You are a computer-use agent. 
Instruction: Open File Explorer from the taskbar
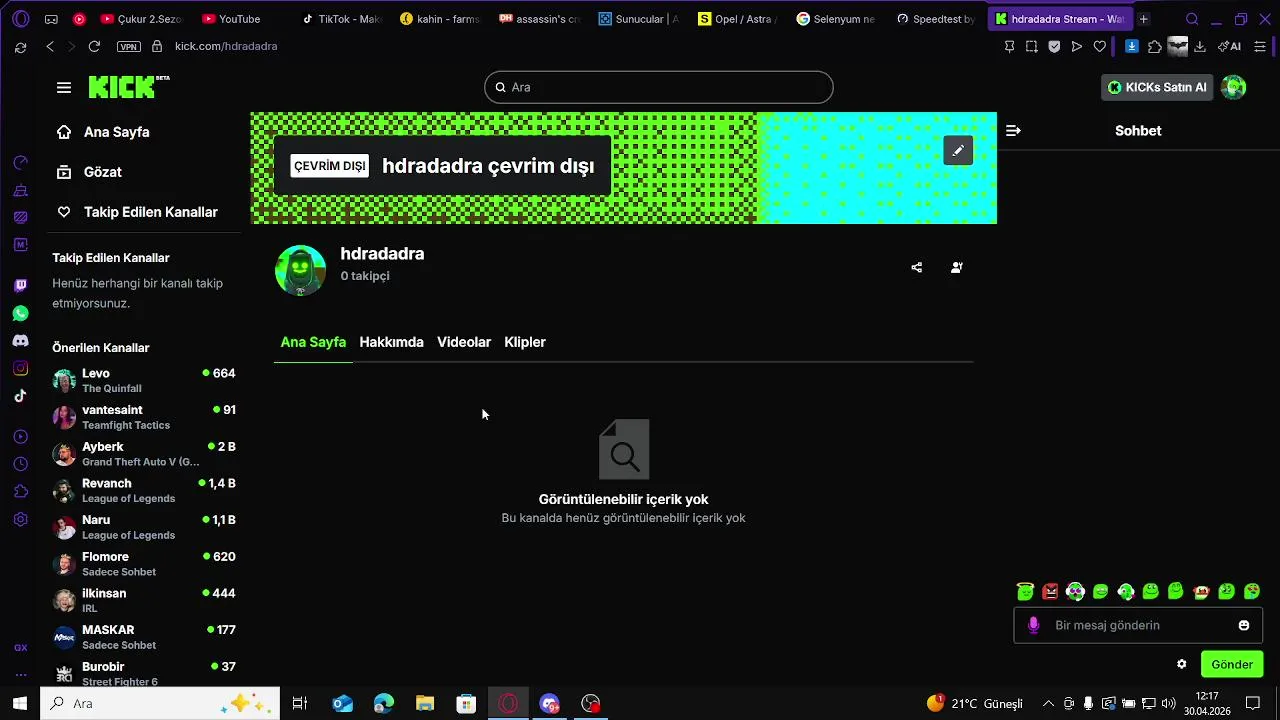tap(425, 703)
